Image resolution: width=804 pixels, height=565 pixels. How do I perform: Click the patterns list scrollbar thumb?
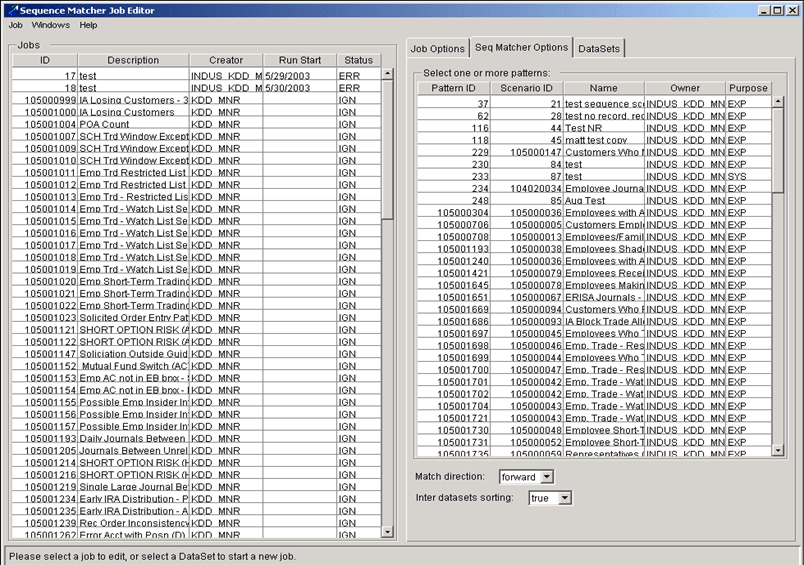pos(778,150)
